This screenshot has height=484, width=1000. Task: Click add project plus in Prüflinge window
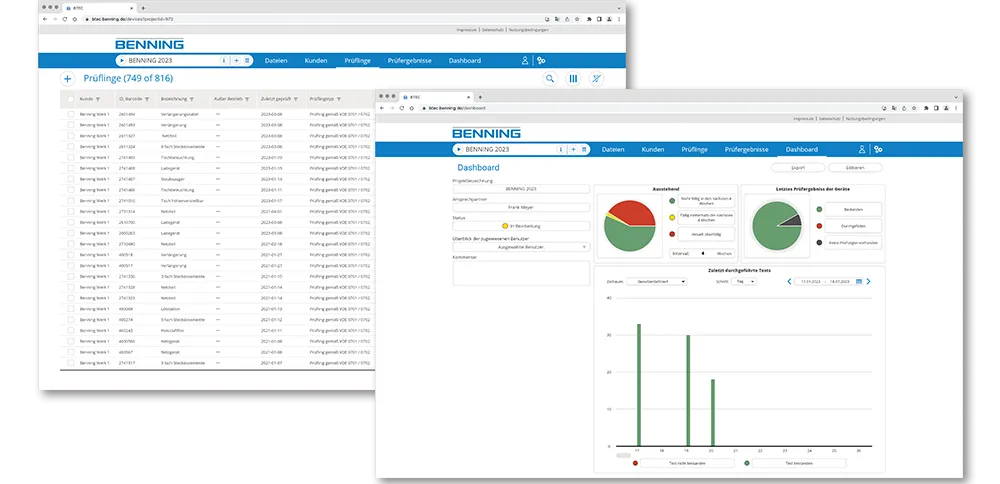236,61
